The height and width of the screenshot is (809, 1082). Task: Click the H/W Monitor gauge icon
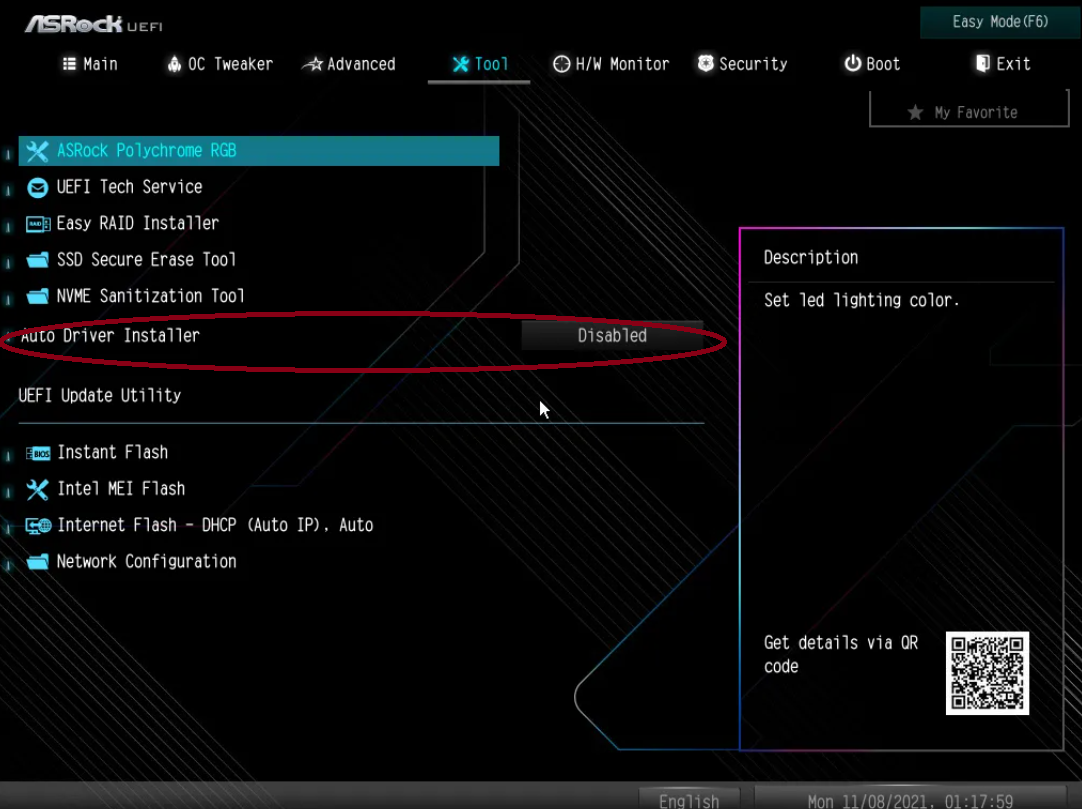pos(562,64)
